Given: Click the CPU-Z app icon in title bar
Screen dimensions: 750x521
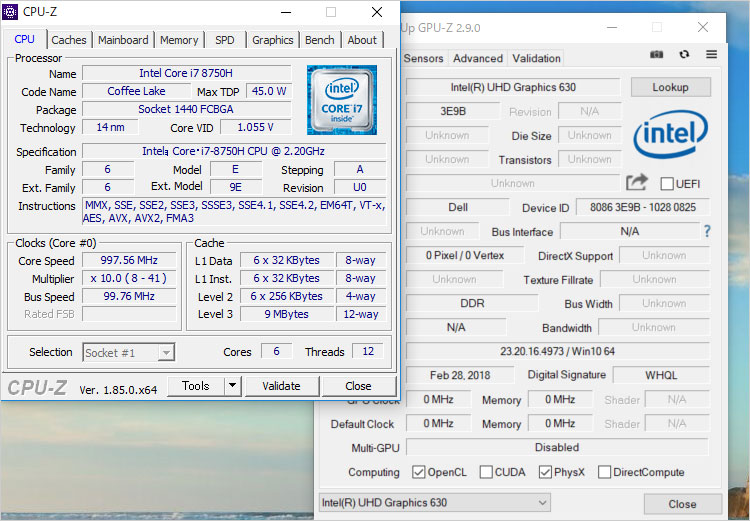Looking at the screenshot, I should coord(10,12).
